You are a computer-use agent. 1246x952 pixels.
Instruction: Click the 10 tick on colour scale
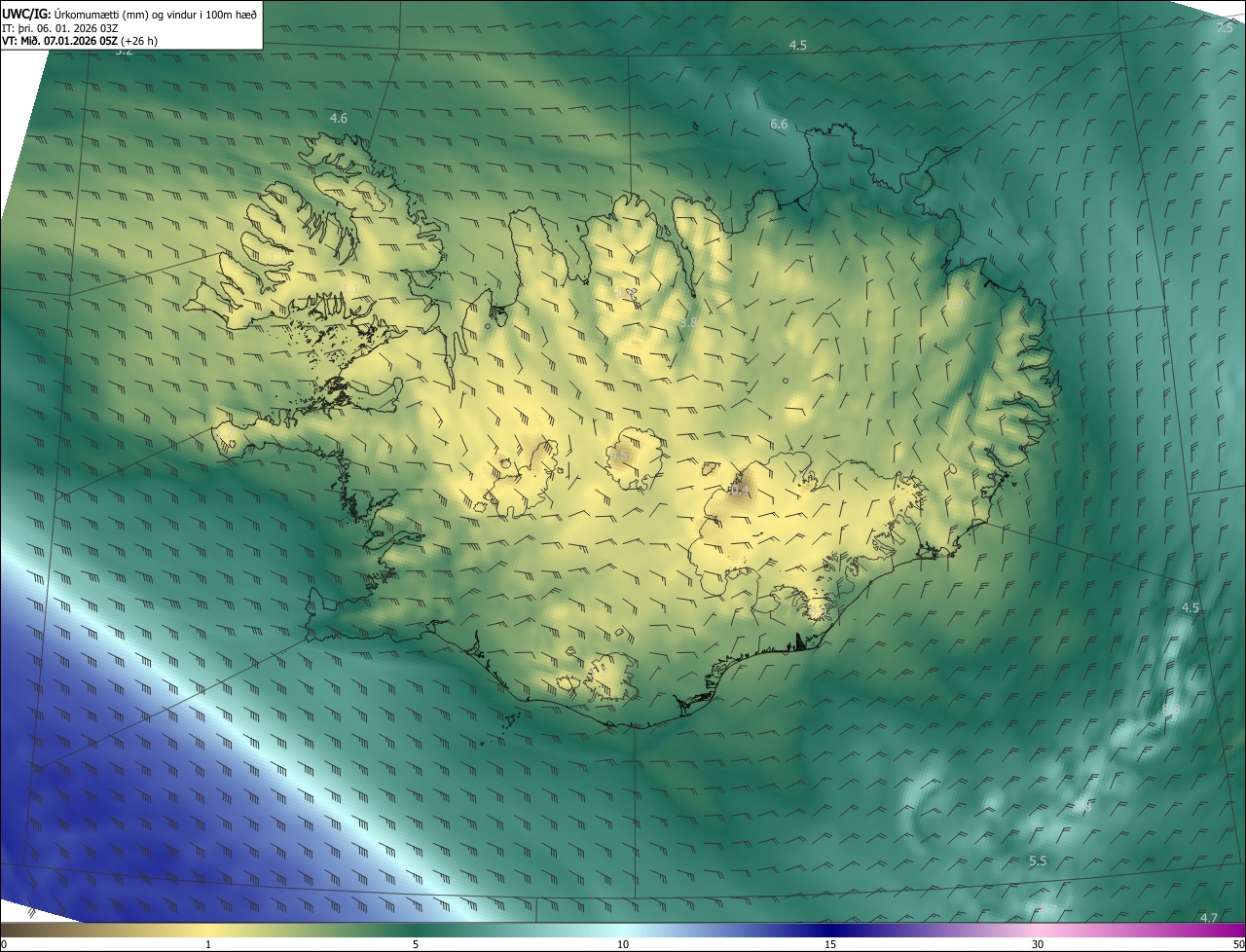(x=623, y=944)
